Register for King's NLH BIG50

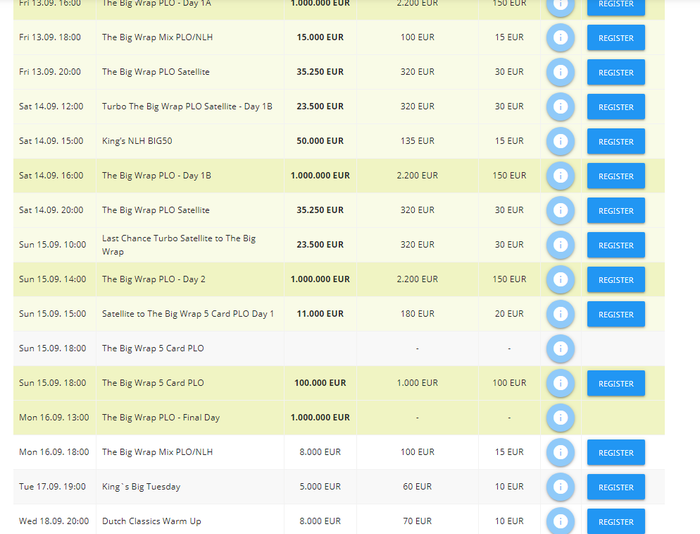coord(616,142)
